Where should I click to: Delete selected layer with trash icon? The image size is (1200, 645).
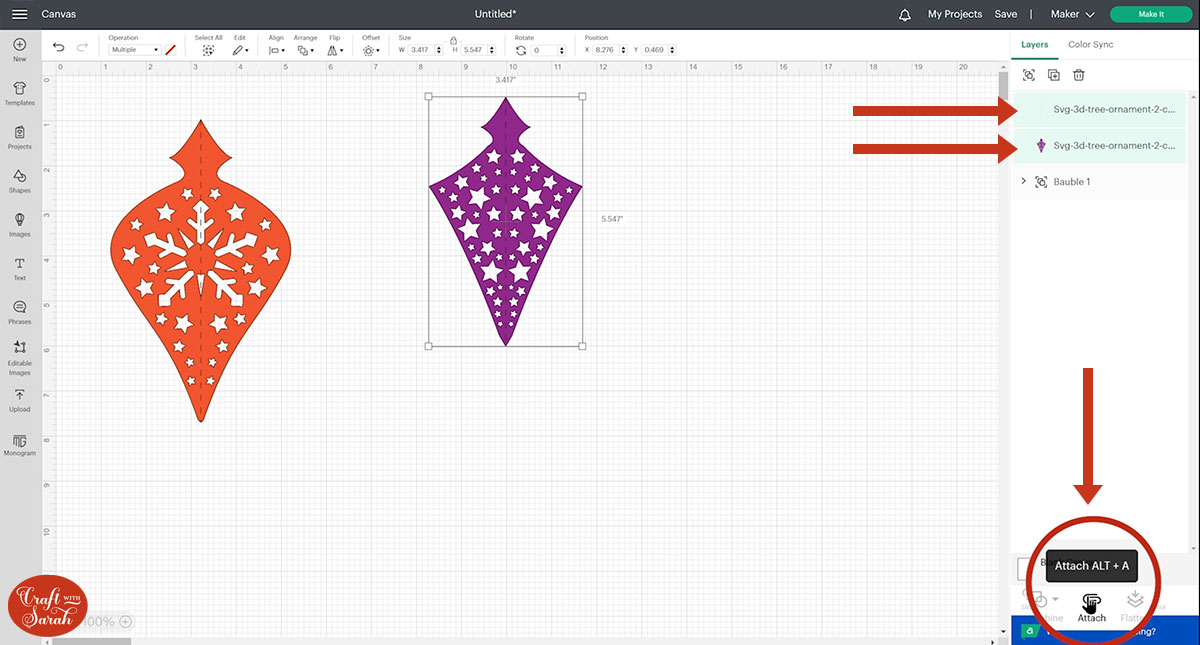[x=1079, y=75]
